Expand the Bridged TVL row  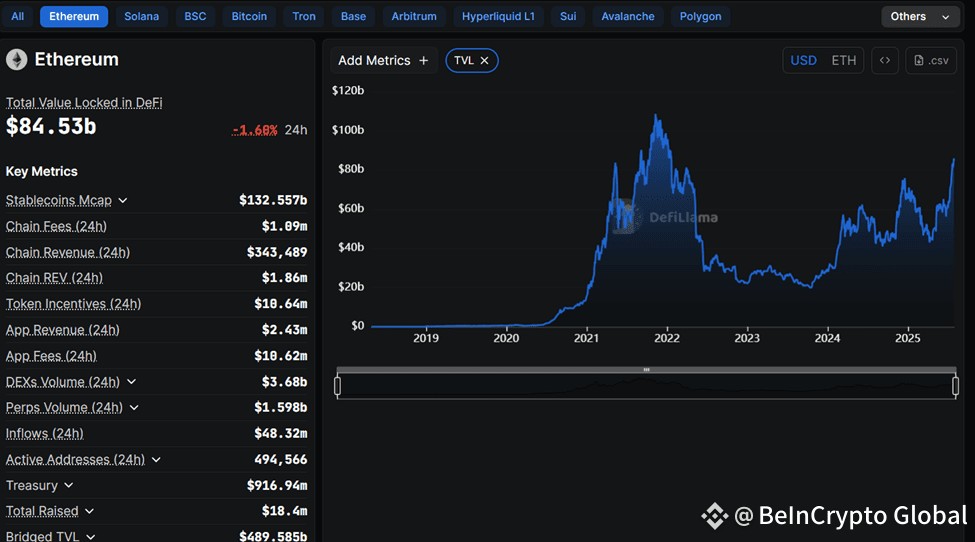point(91,536)
